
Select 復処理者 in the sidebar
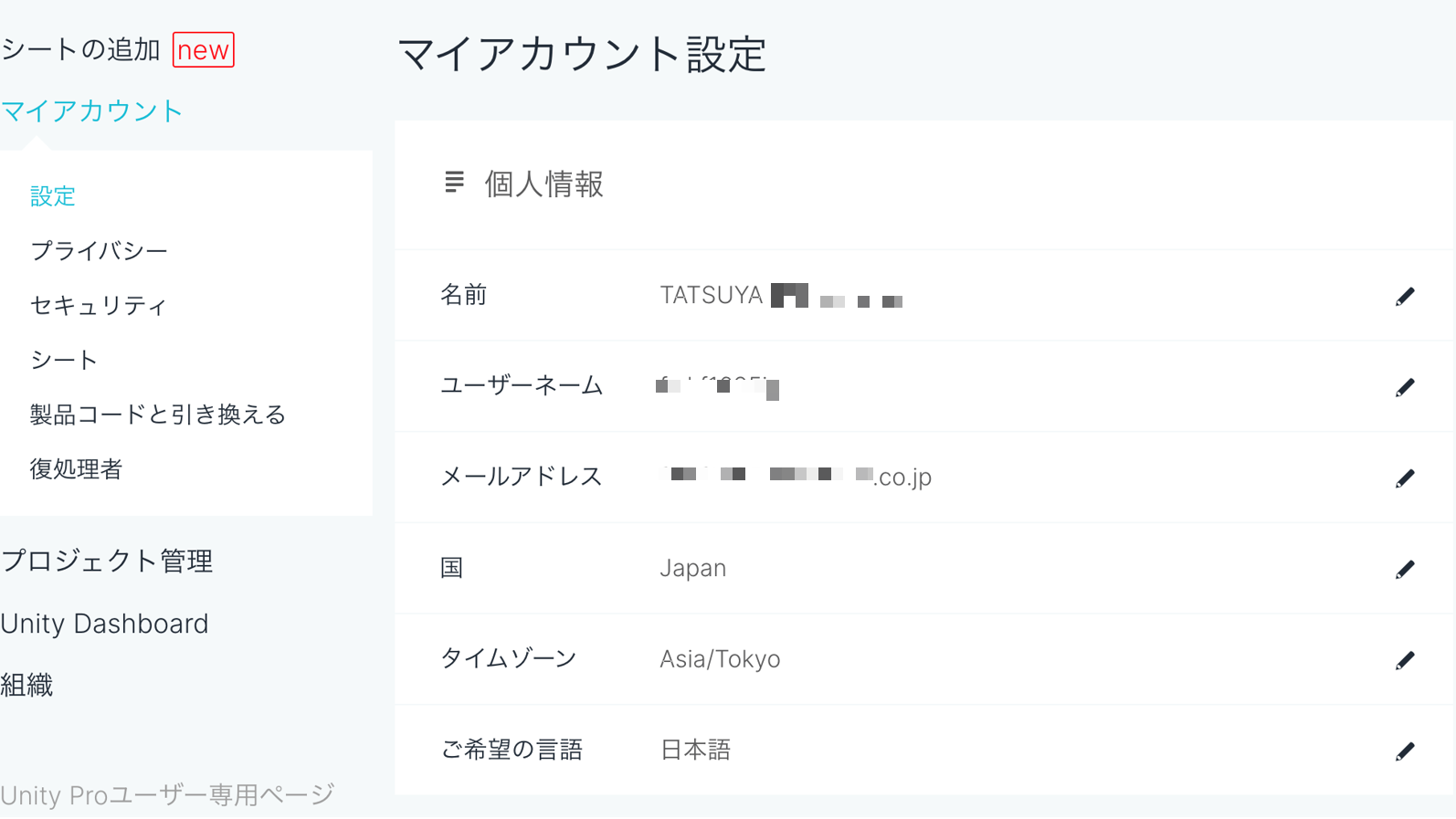76,469
